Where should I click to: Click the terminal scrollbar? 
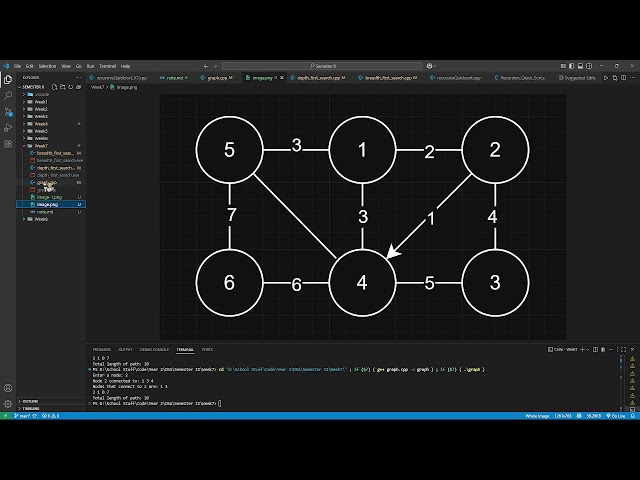(x=621, y=382)
